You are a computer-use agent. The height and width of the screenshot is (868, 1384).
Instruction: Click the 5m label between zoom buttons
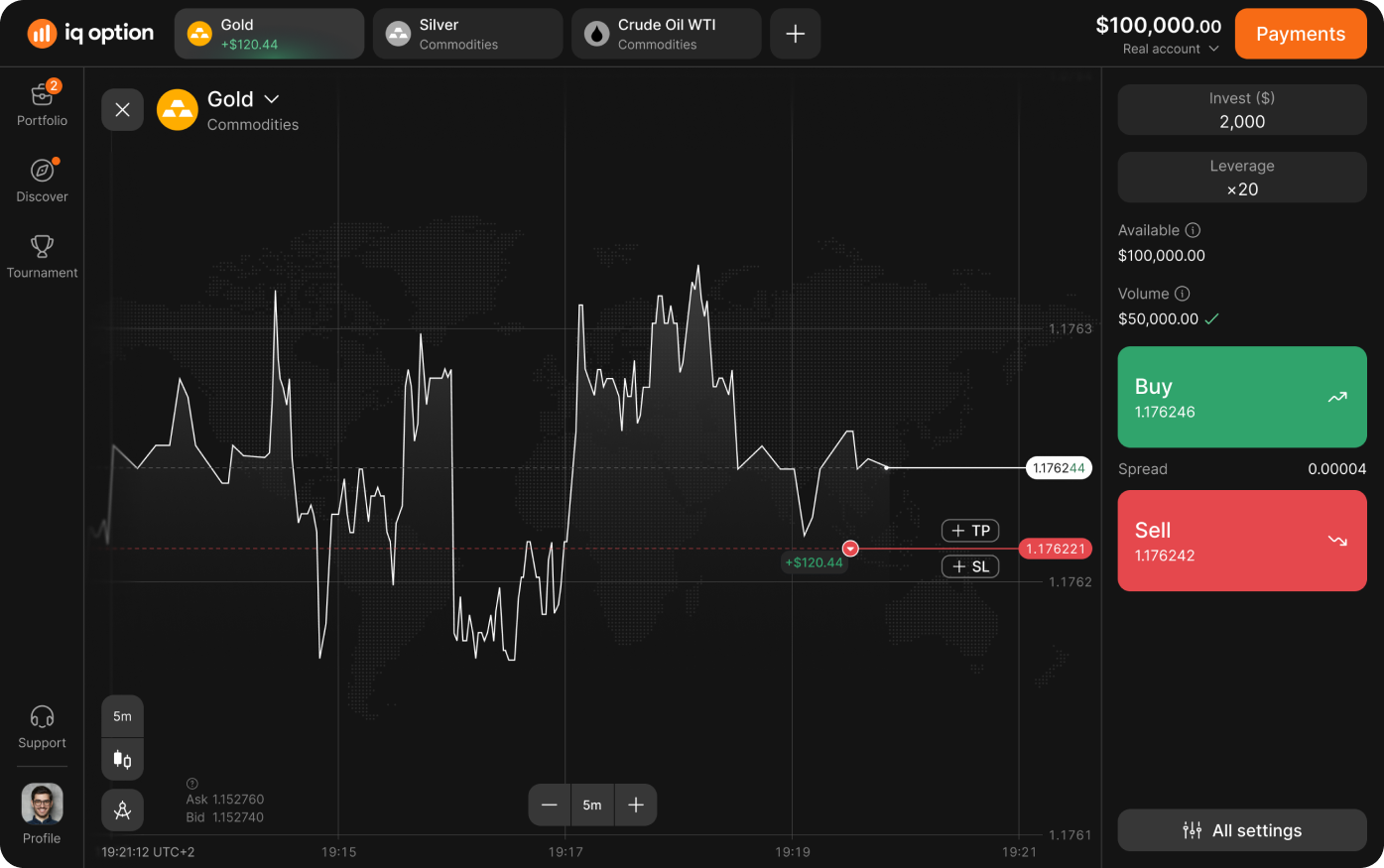coord(592,805)
